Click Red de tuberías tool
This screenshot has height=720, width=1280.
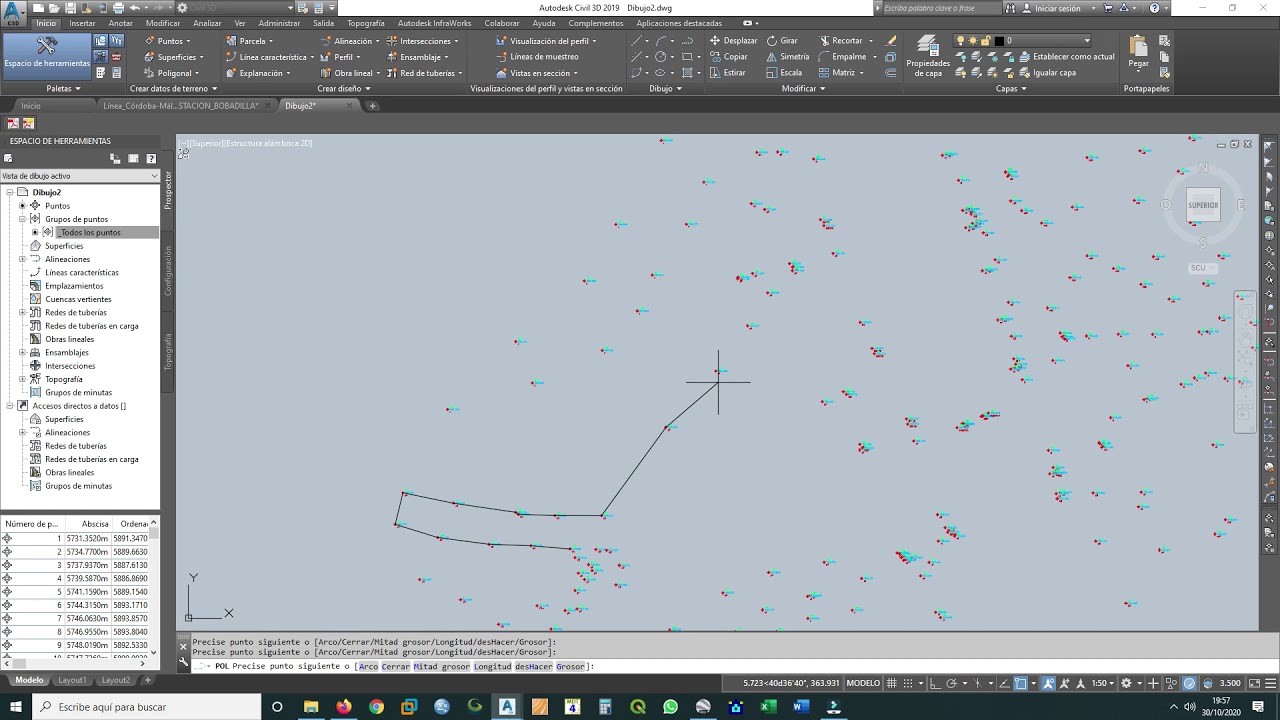coord(424,73)
